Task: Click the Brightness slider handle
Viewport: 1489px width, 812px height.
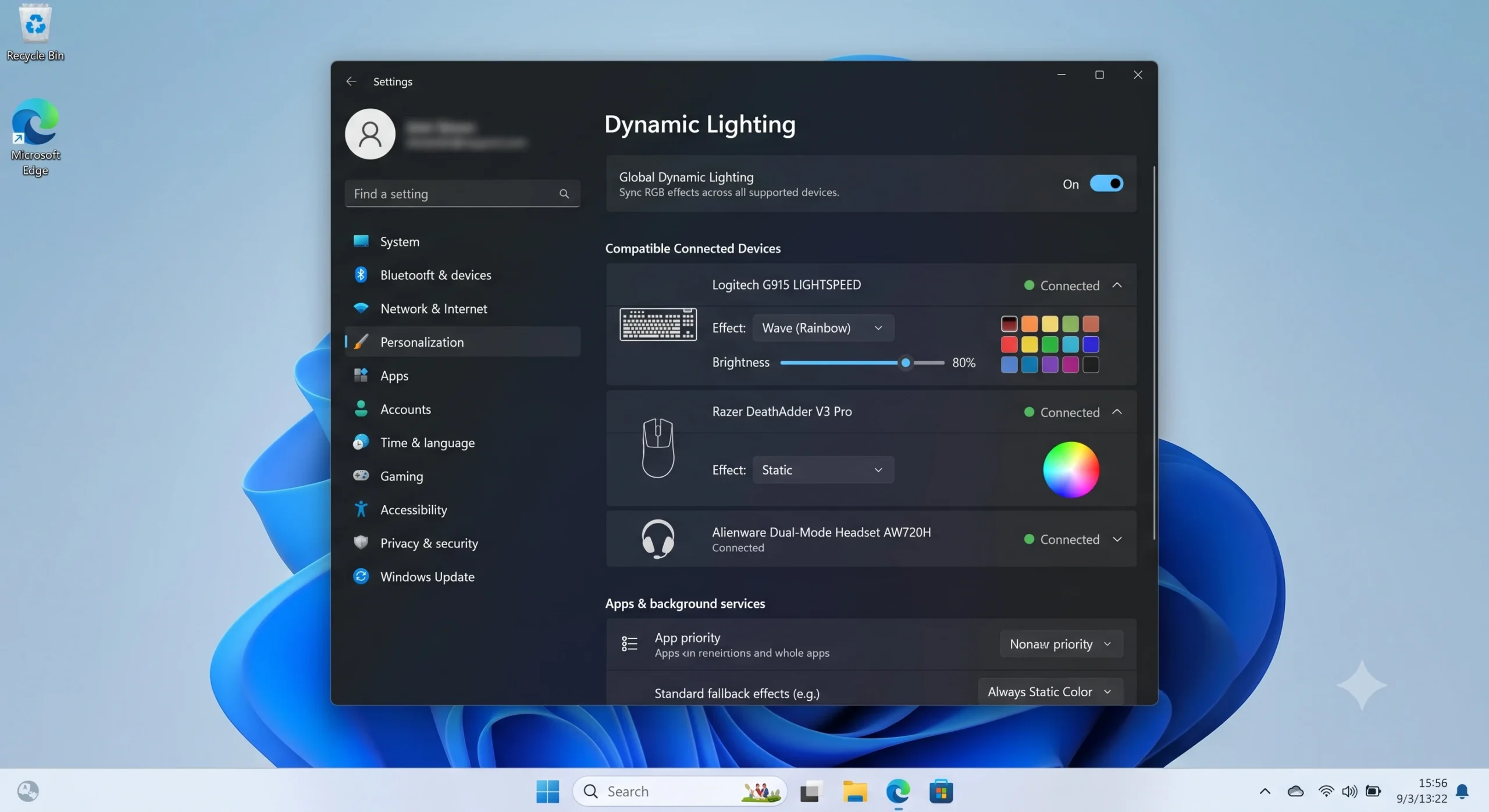Action: (x=905, y=362)
